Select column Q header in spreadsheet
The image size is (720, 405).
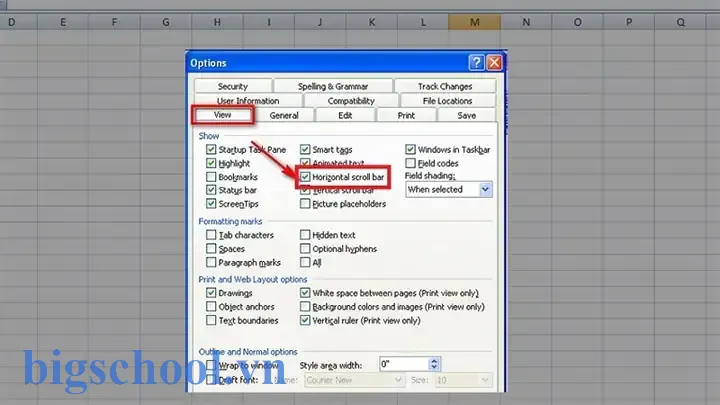point(681,22)
